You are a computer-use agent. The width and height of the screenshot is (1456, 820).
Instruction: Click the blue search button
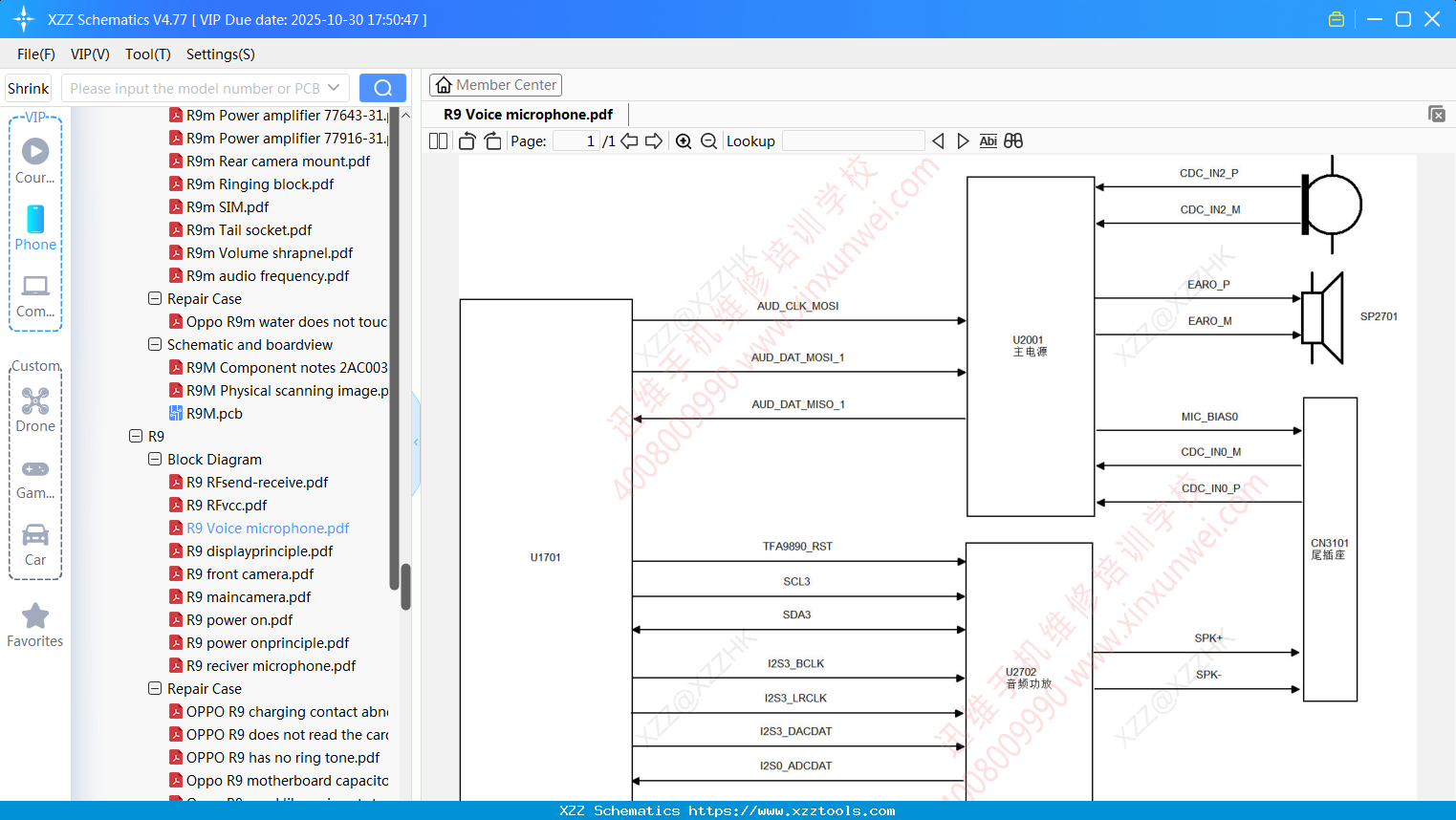pyautogui.click(x=382, y=88)
